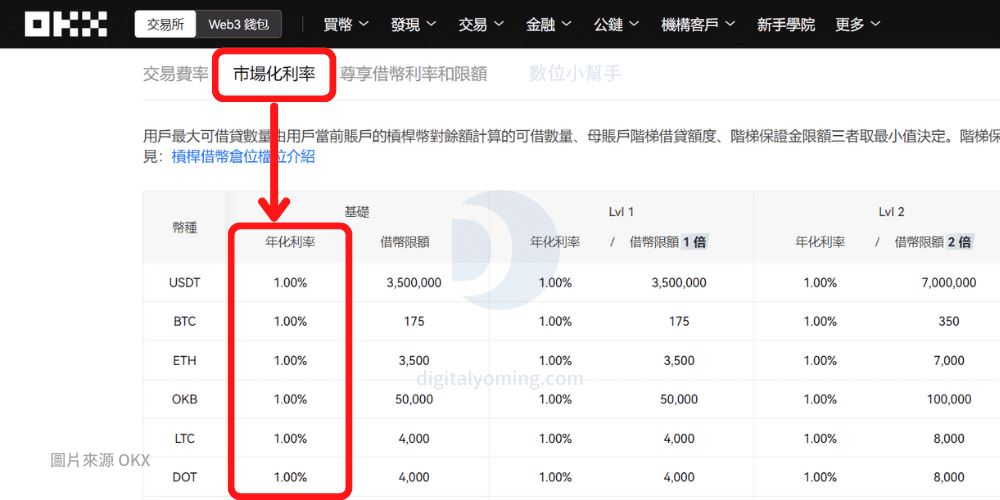Expand the 更多 menu

pyautogui.click(x=858, y=24)
